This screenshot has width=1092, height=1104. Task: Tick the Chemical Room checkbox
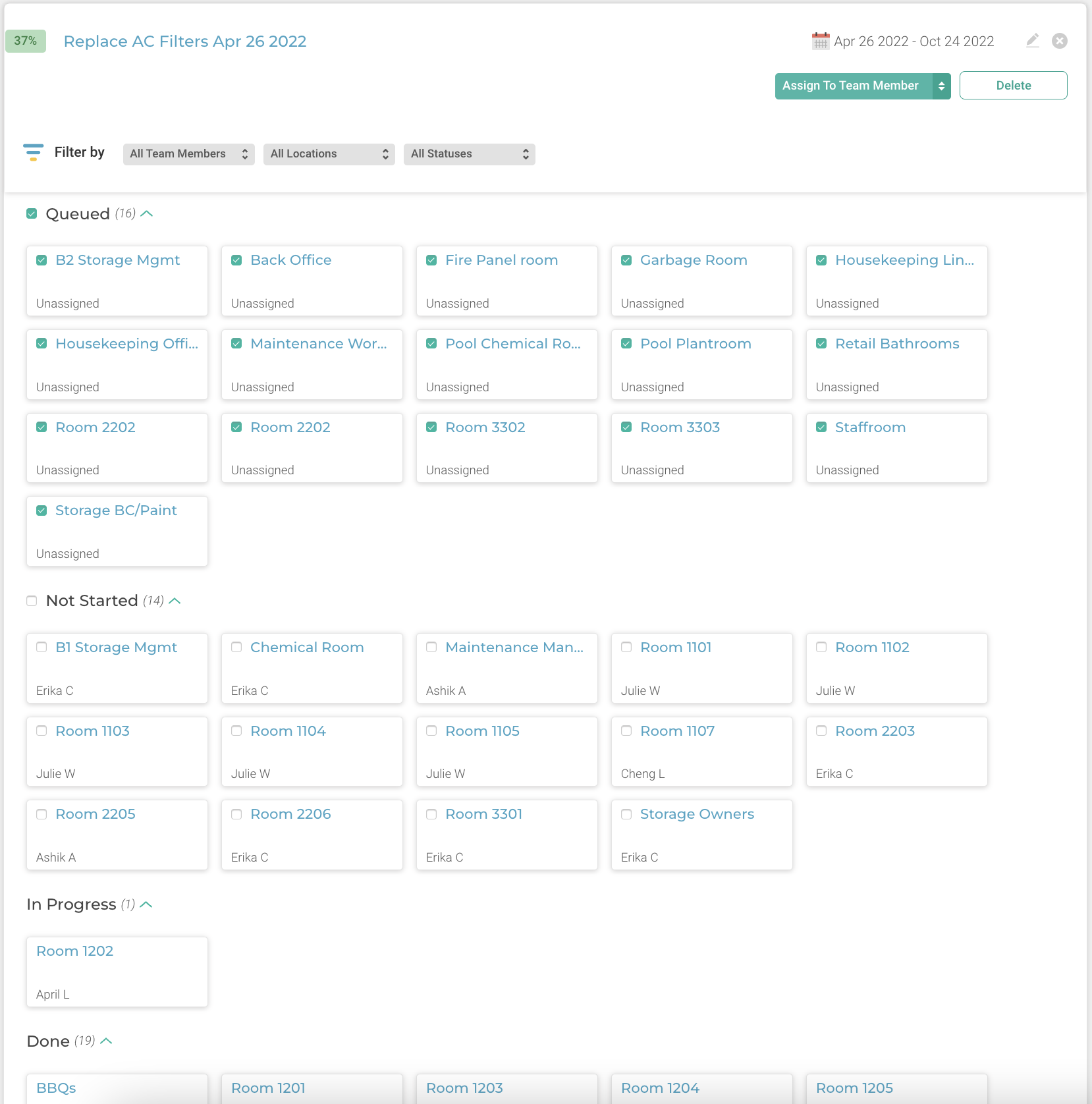[x=236, y=647]
